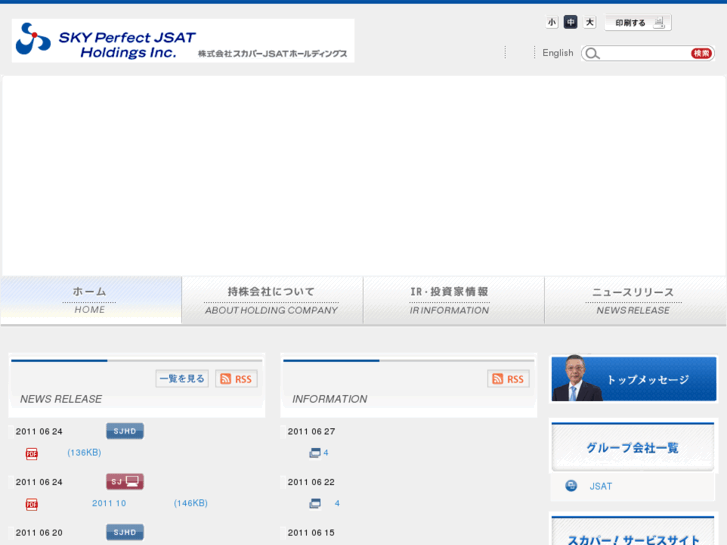The height and width of the screenshot is (545, 727).
Task: Open RSS feed for Information panel
Action: (508, 379)
